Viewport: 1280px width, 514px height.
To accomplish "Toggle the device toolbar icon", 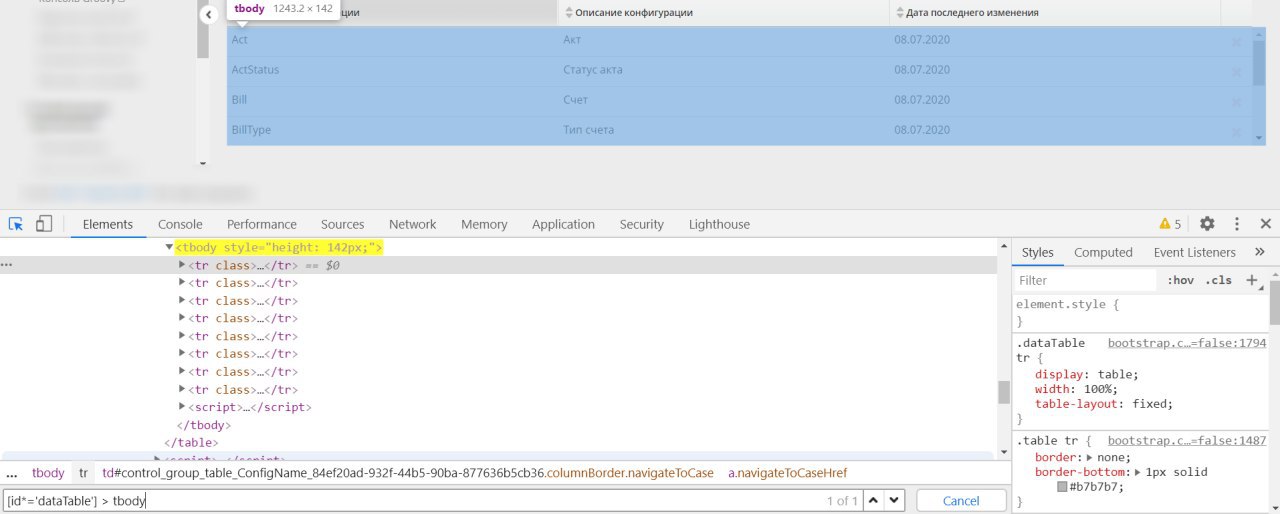I will click(44, 224).
